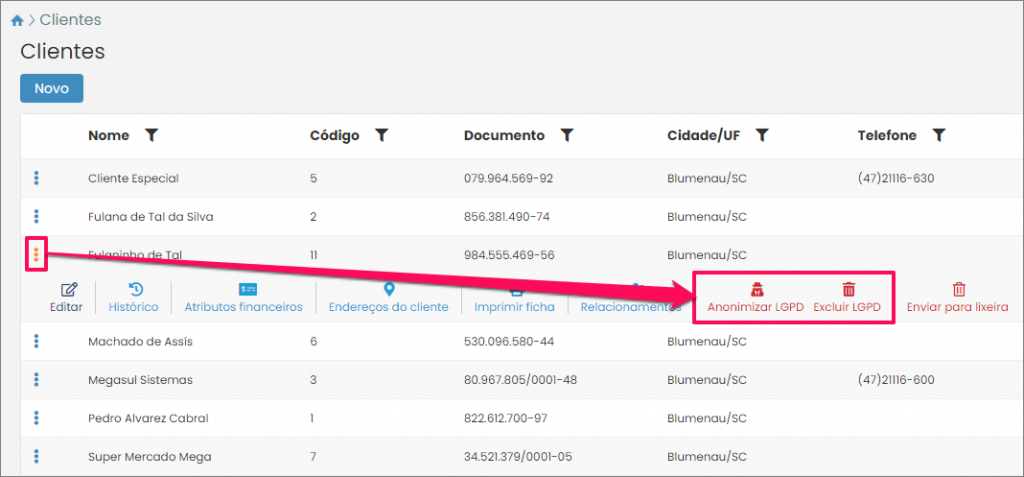The width and height of the screenshot is (1024, 477).
Task: Filter the Documento column
Action: 567,135
